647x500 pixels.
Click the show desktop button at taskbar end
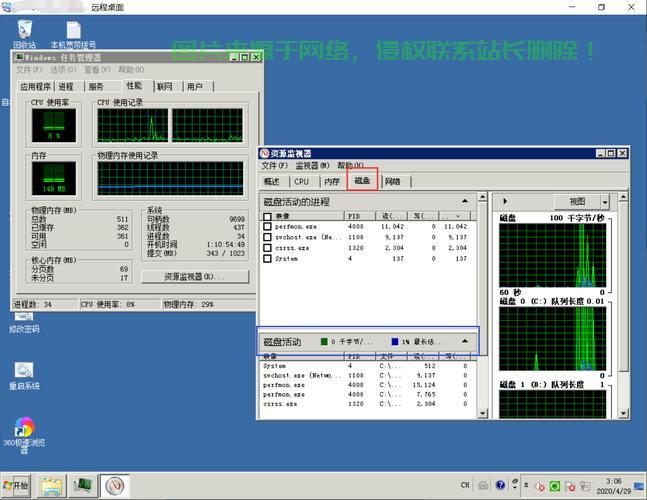(x=639, y=486)
